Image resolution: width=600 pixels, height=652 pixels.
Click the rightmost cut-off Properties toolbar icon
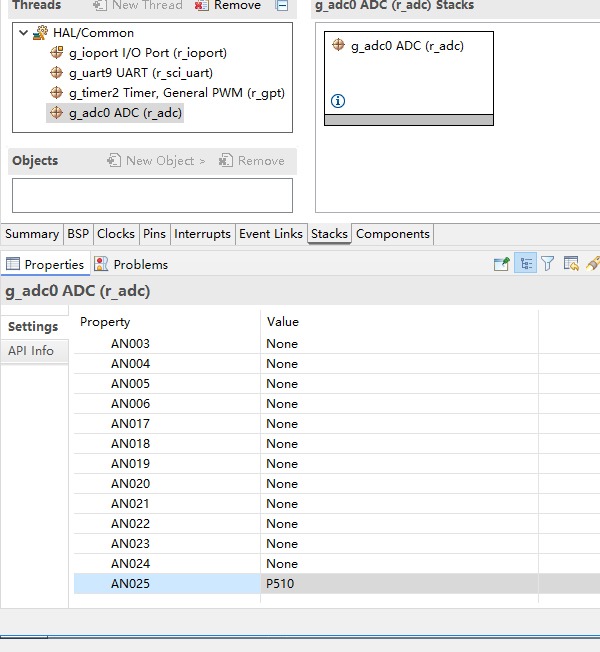[593, 264]
